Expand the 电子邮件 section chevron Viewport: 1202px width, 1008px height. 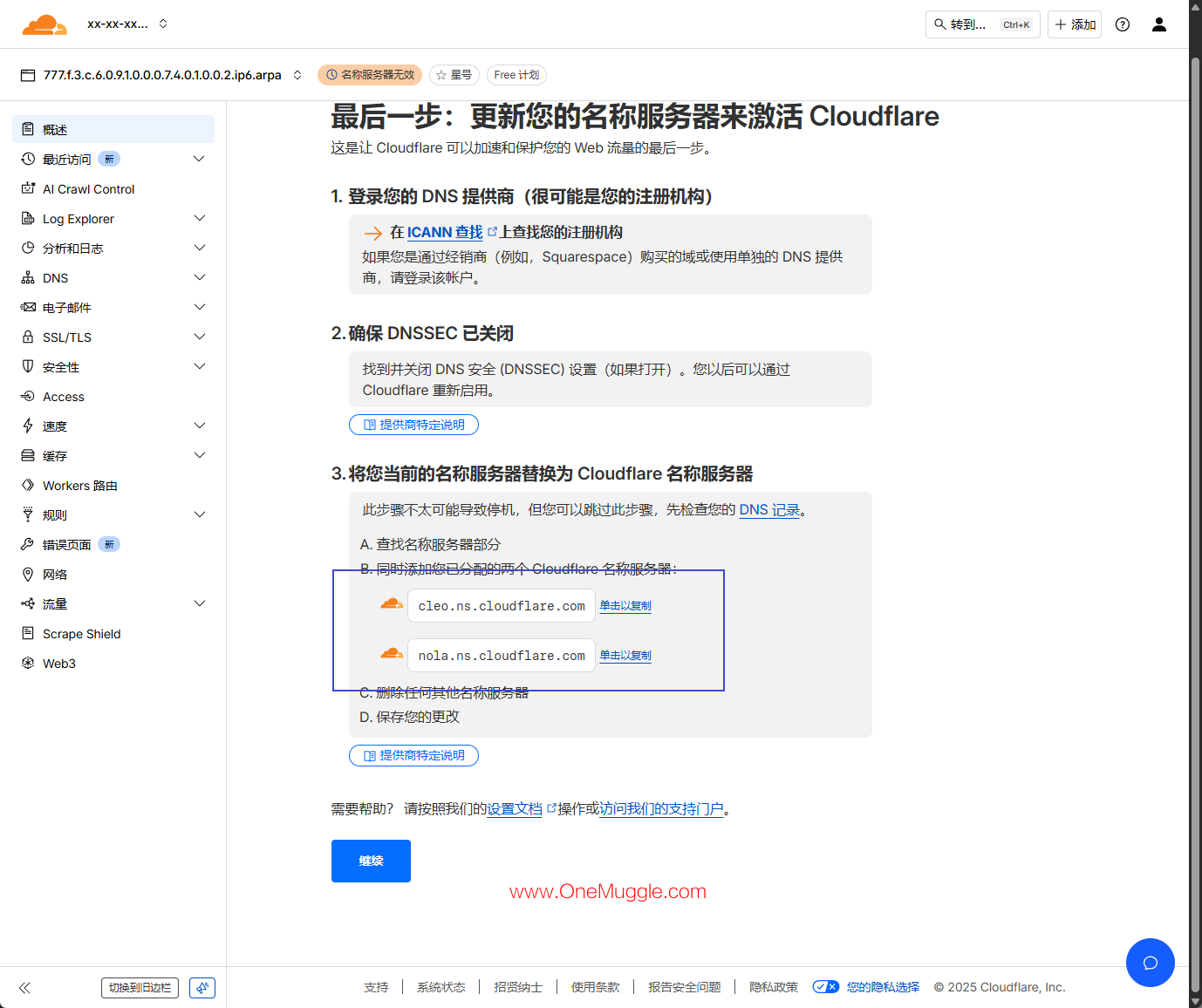point(200,307)
